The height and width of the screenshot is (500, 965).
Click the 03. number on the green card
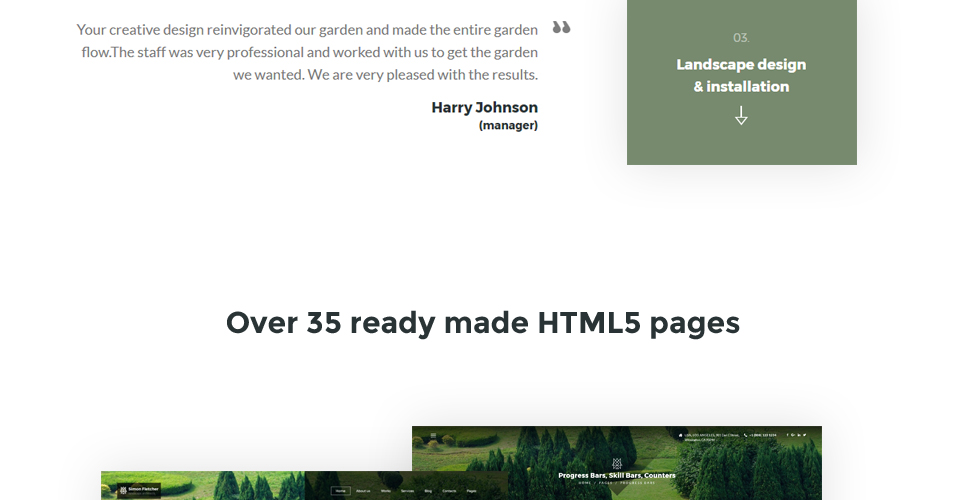coord(741,38)
